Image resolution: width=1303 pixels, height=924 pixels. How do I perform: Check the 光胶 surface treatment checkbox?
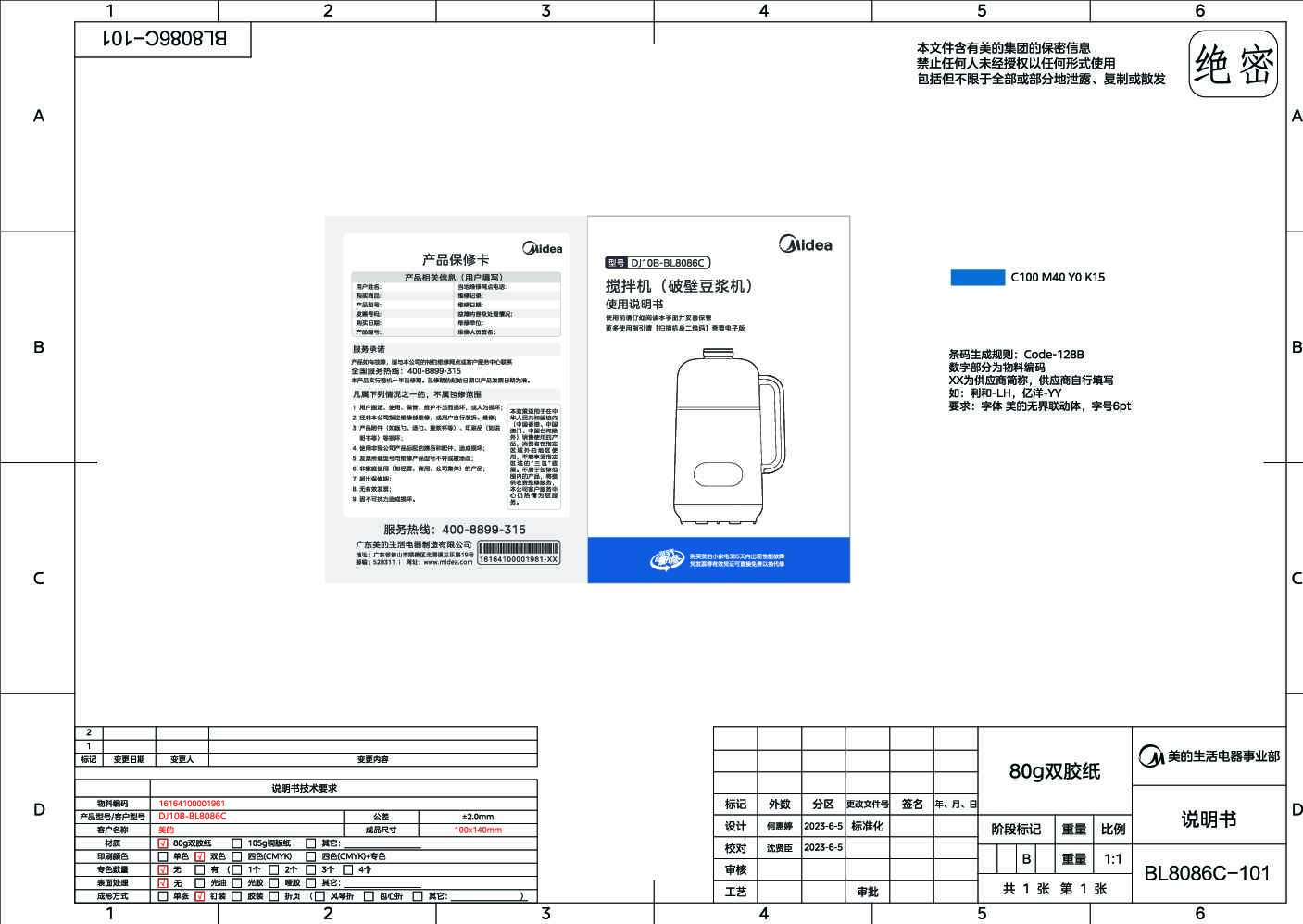[237, 883]
